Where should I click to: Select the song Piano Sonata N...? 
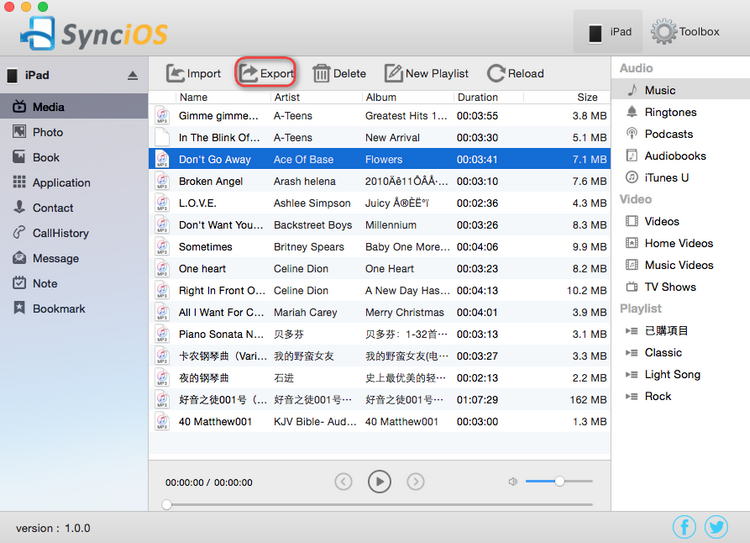click(x=379, y=334)
